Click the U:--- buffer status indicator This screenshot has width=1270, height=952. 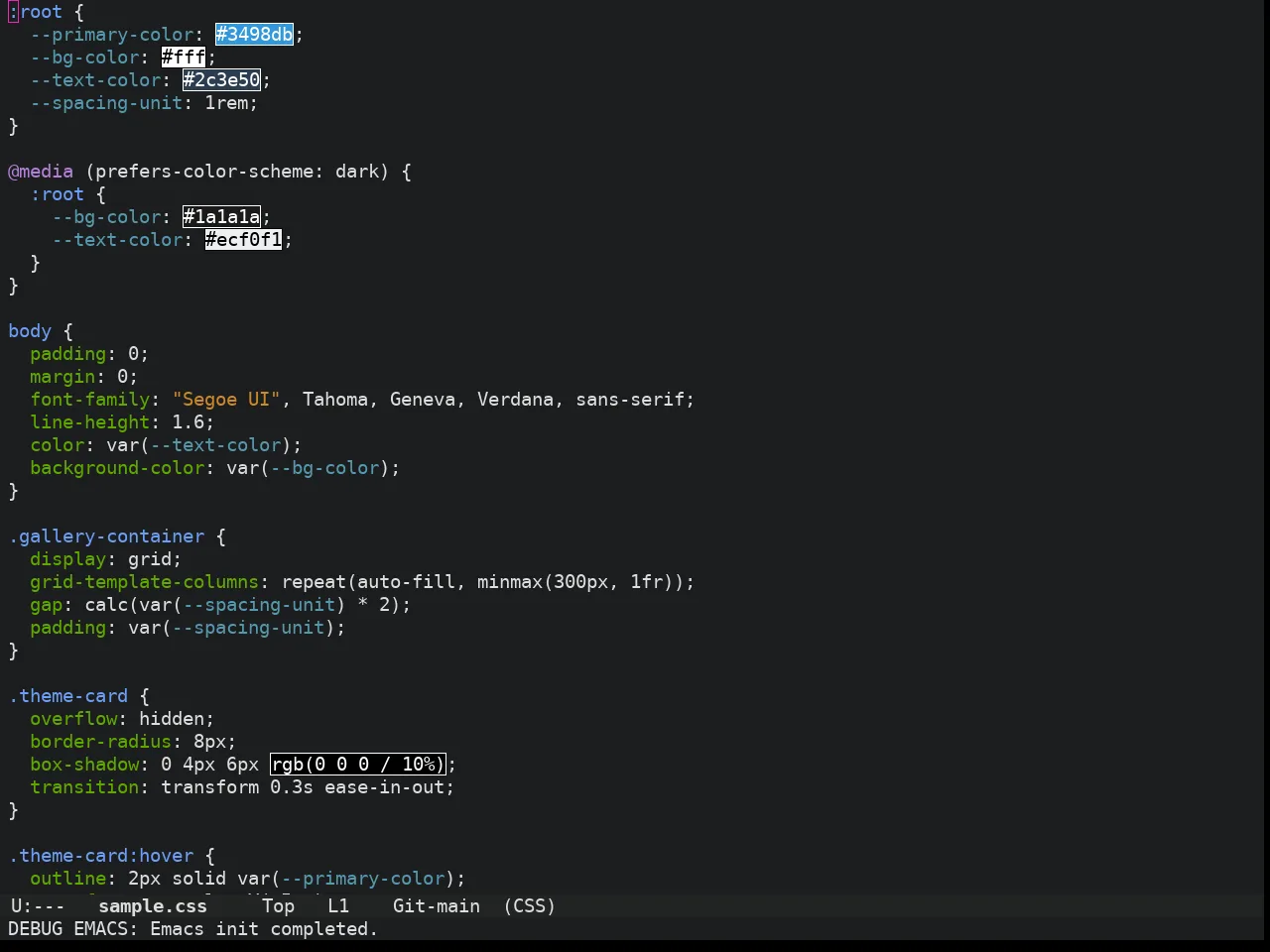(38, 906)
